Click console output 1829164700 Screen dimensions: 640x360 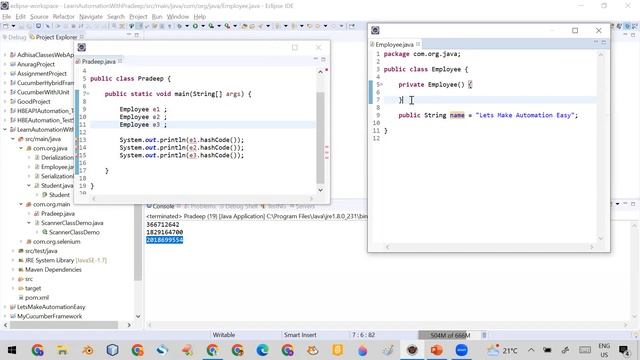[x=164, y=232]
